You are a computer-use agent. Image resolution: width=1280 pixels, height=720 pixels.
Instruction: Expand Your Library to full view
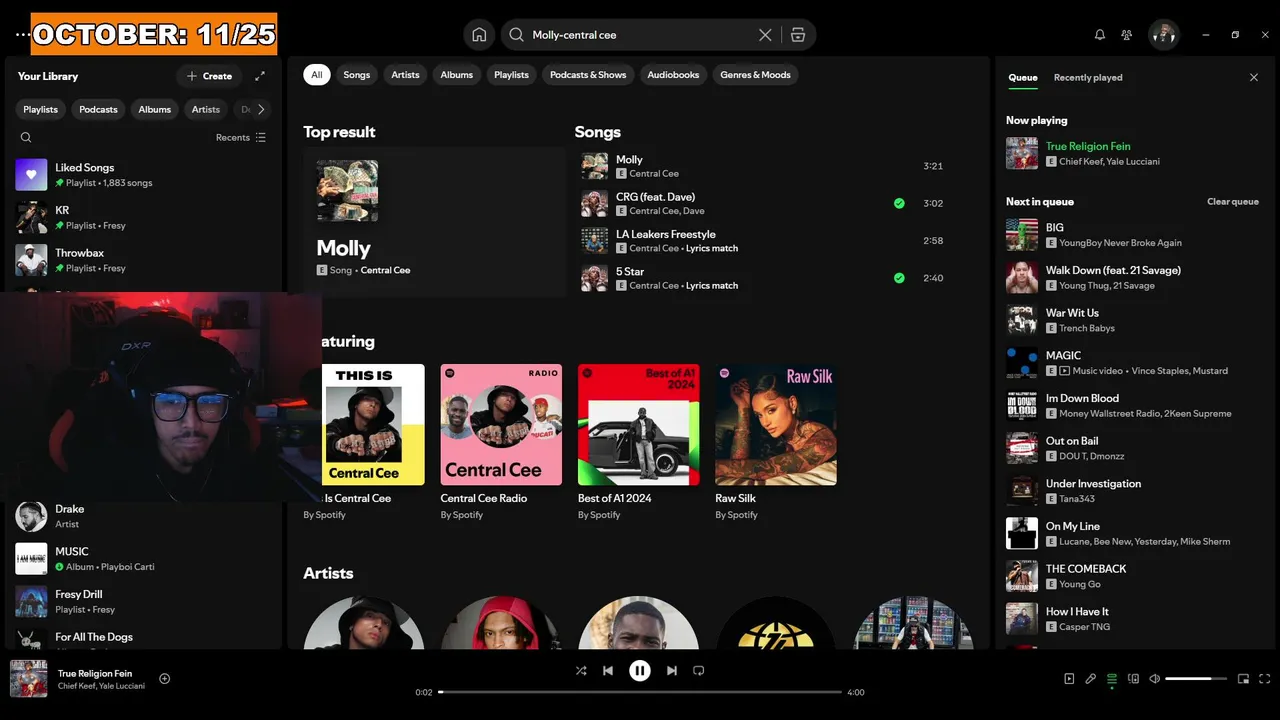coord(260,76)
